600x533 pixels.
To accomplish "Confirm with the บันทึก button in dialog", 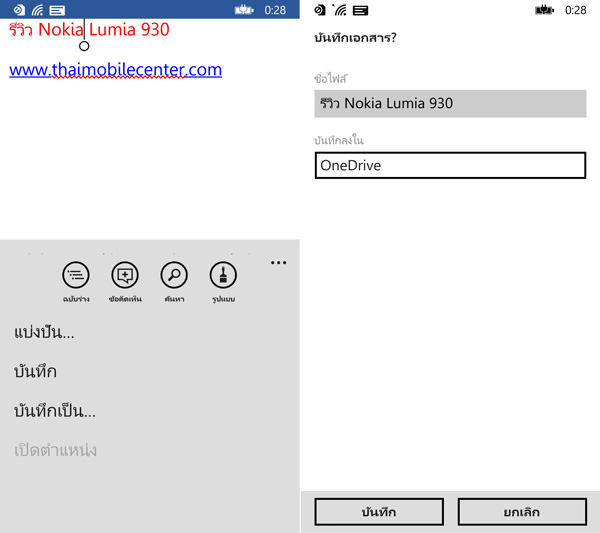I will (379, 512).
